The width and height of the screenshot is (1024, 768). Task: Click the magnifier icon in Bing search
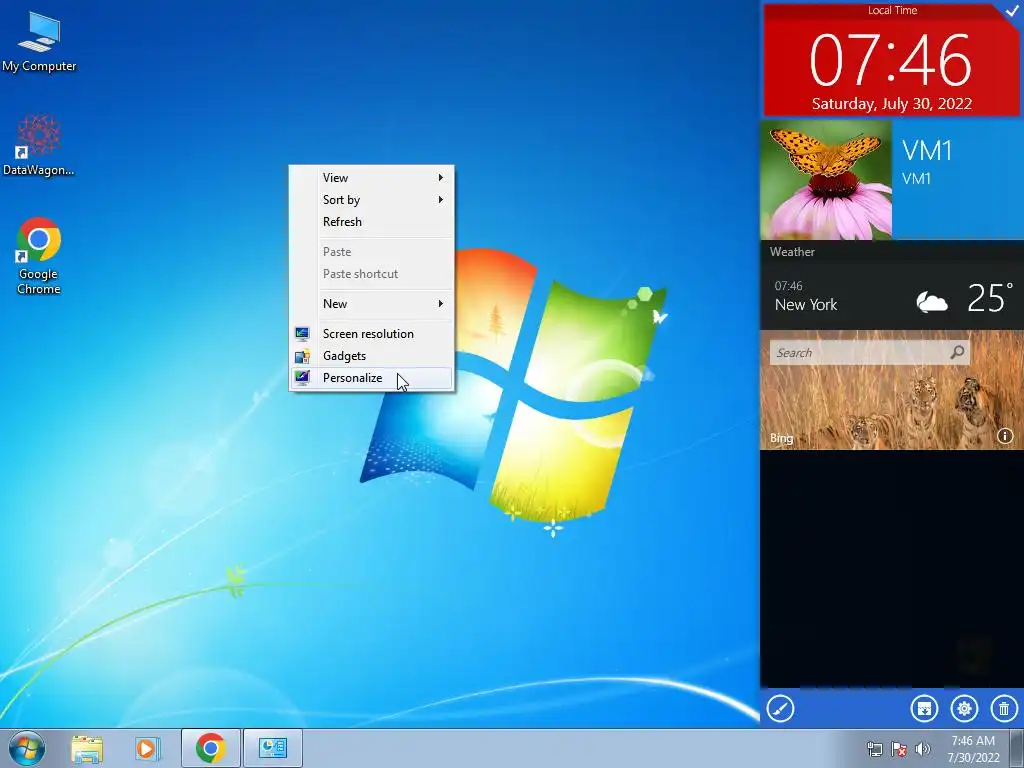pyautogui.click(x=957, y=353)
